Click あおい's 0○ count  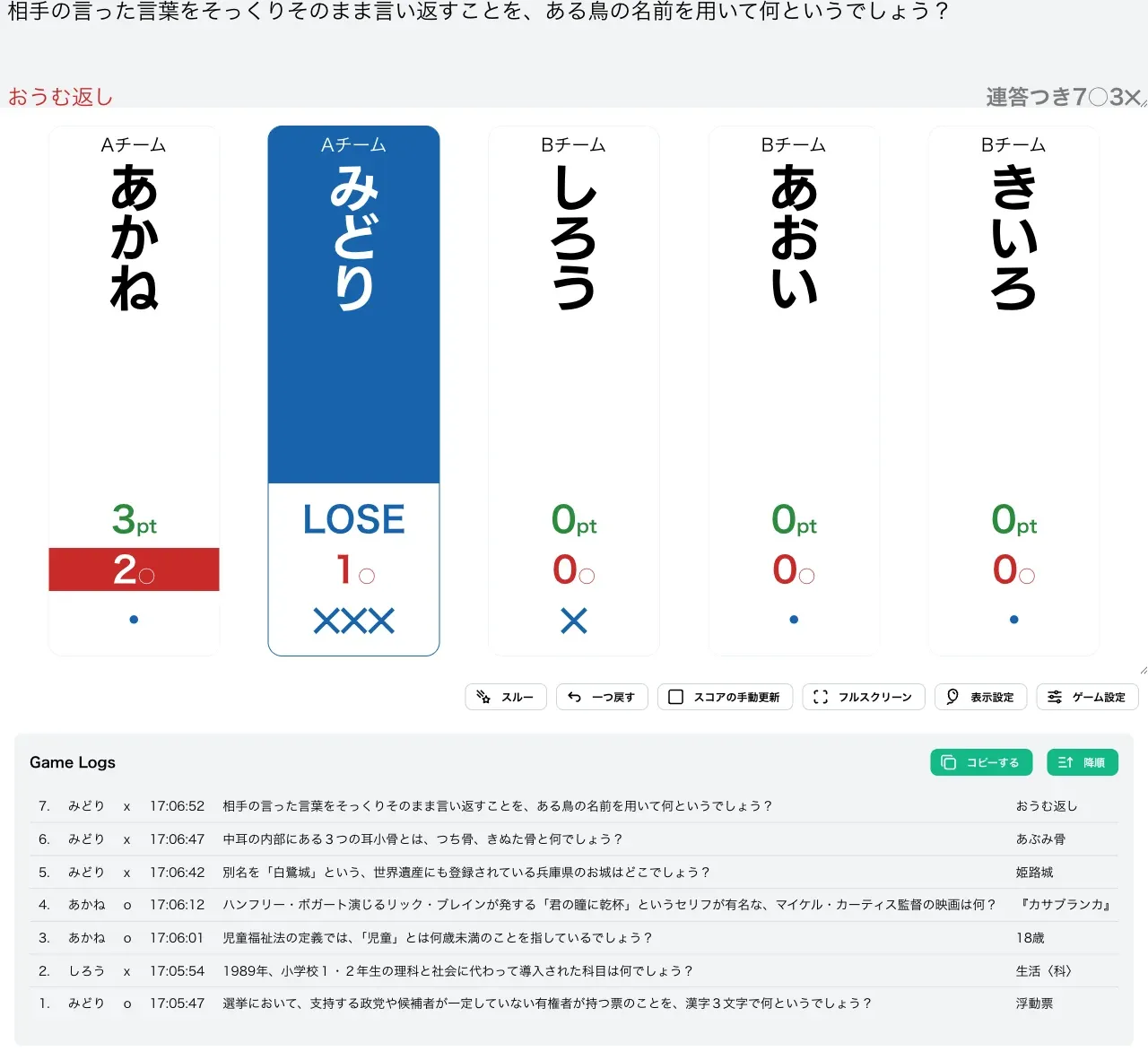[794, 569]
